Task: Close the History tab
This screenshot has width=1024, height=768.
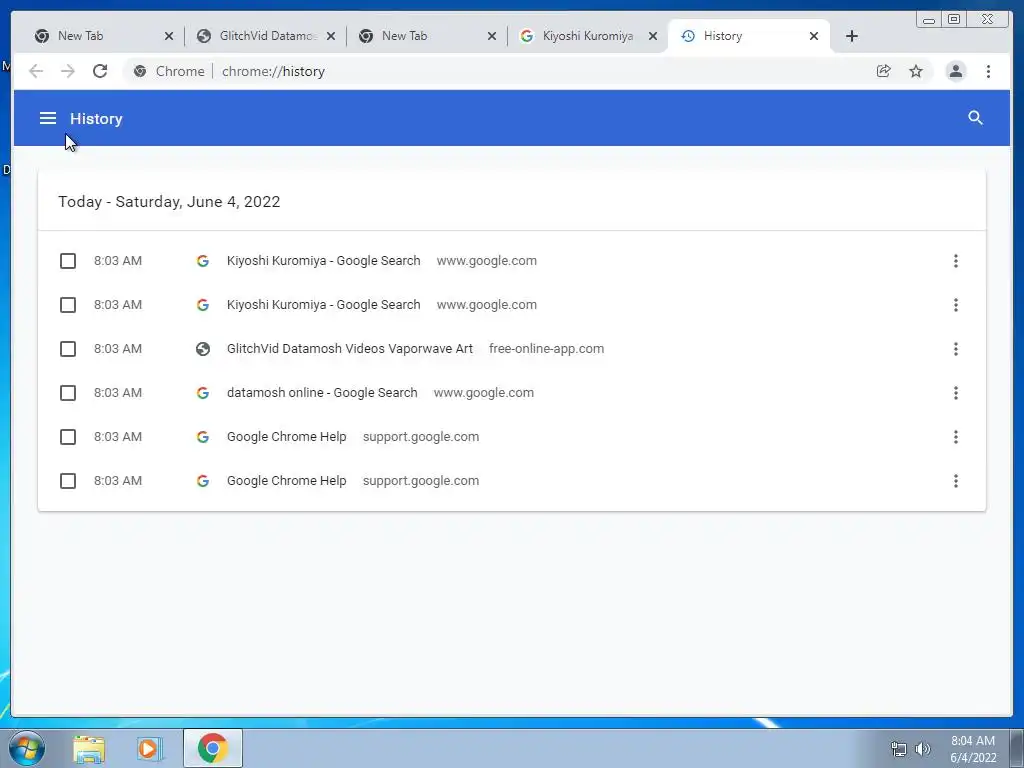Action: (814, 36)
